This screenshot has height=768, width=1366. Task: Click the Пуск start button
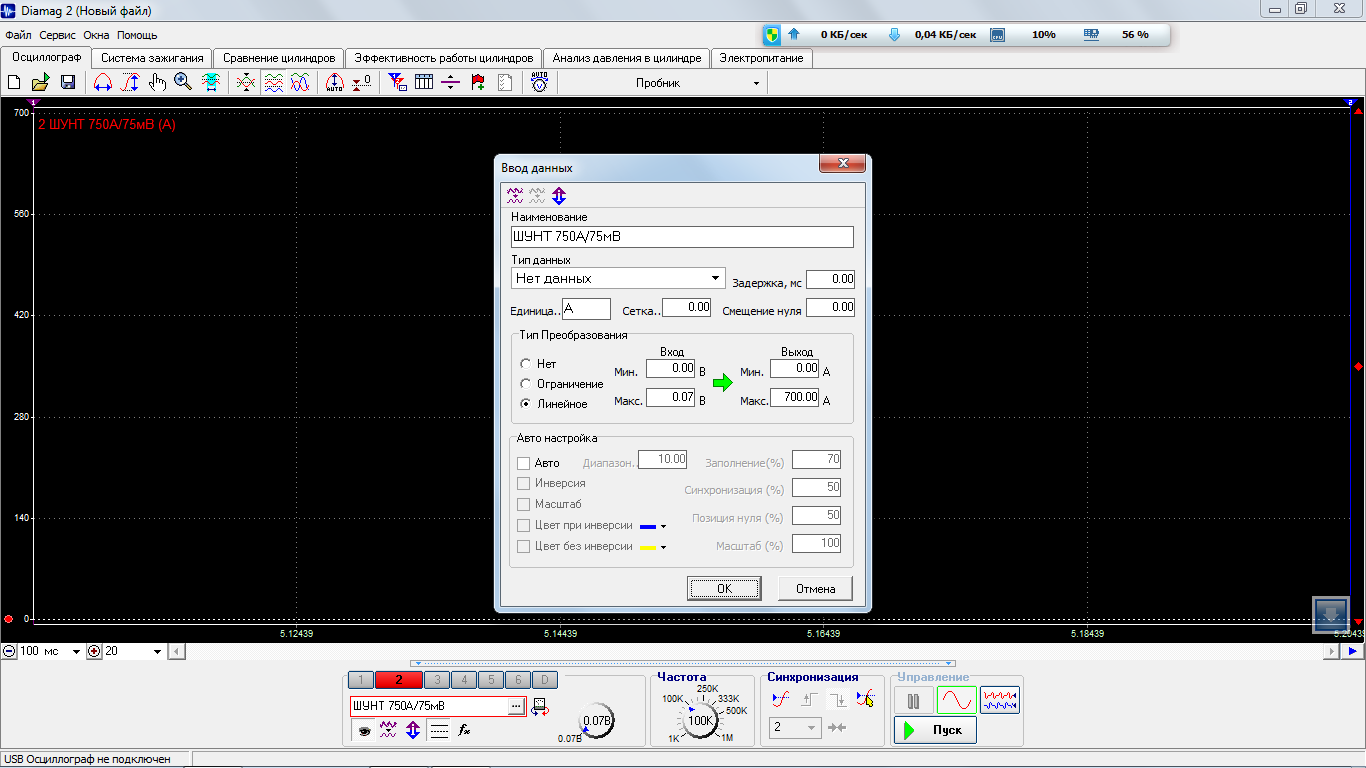click(x=935, y=730)
